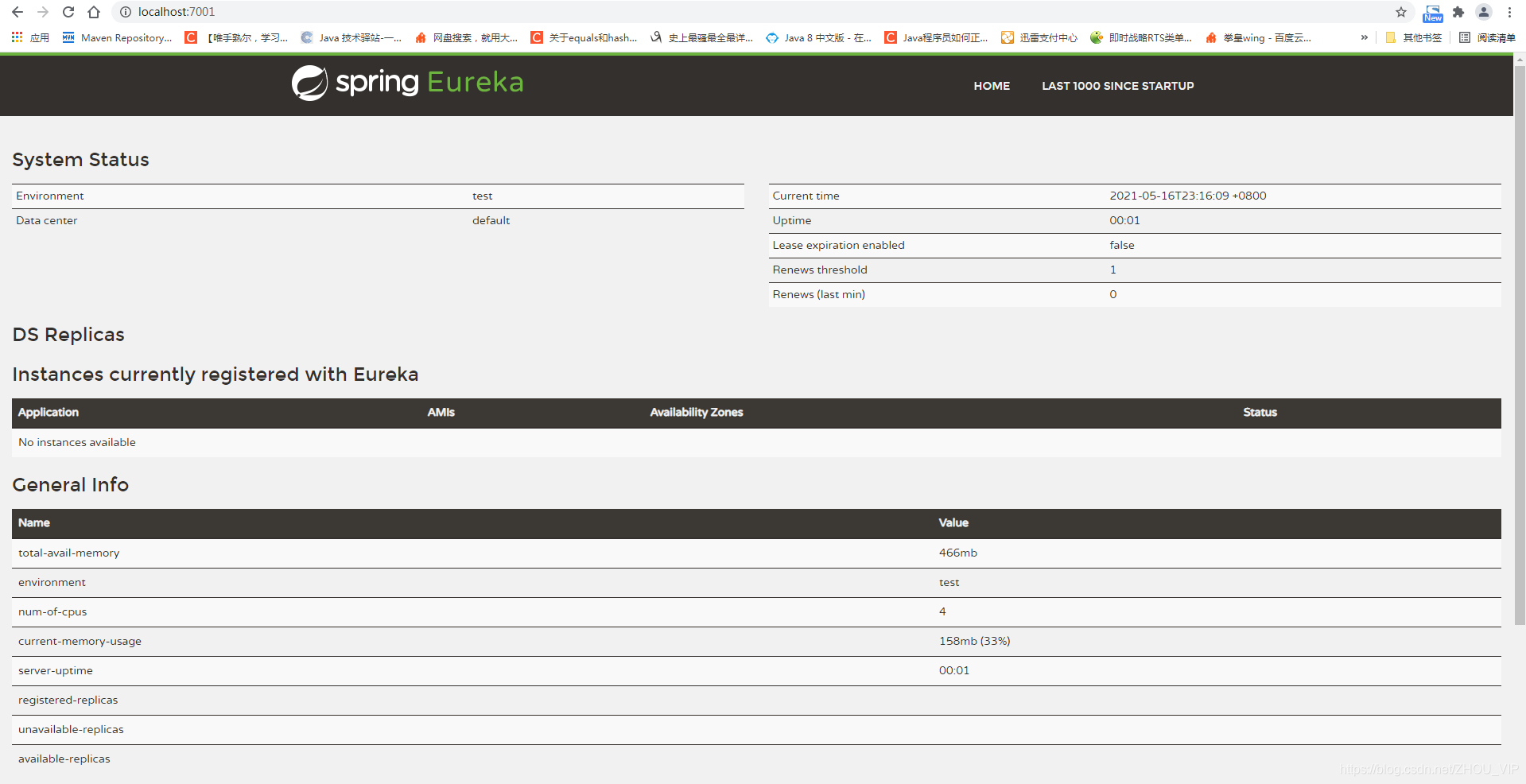Open the Maven Repository bookmark

click(117, 37)
